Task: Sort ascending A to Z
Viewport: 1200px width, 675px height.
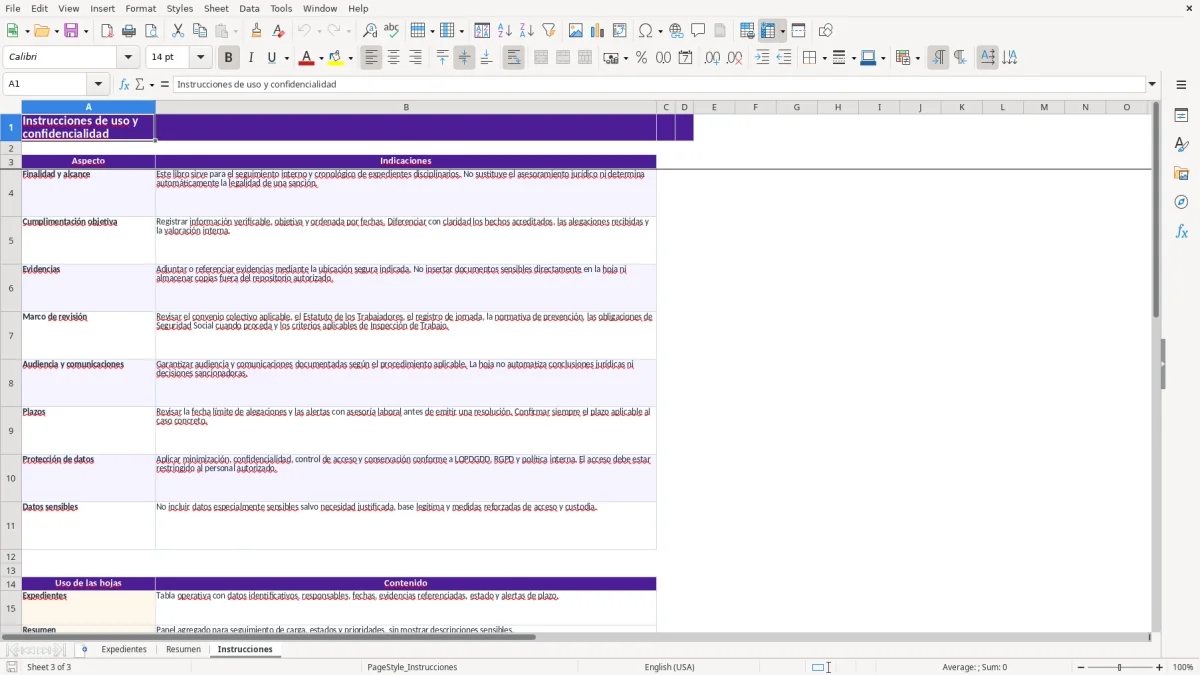Action: (x=504, y=31)
